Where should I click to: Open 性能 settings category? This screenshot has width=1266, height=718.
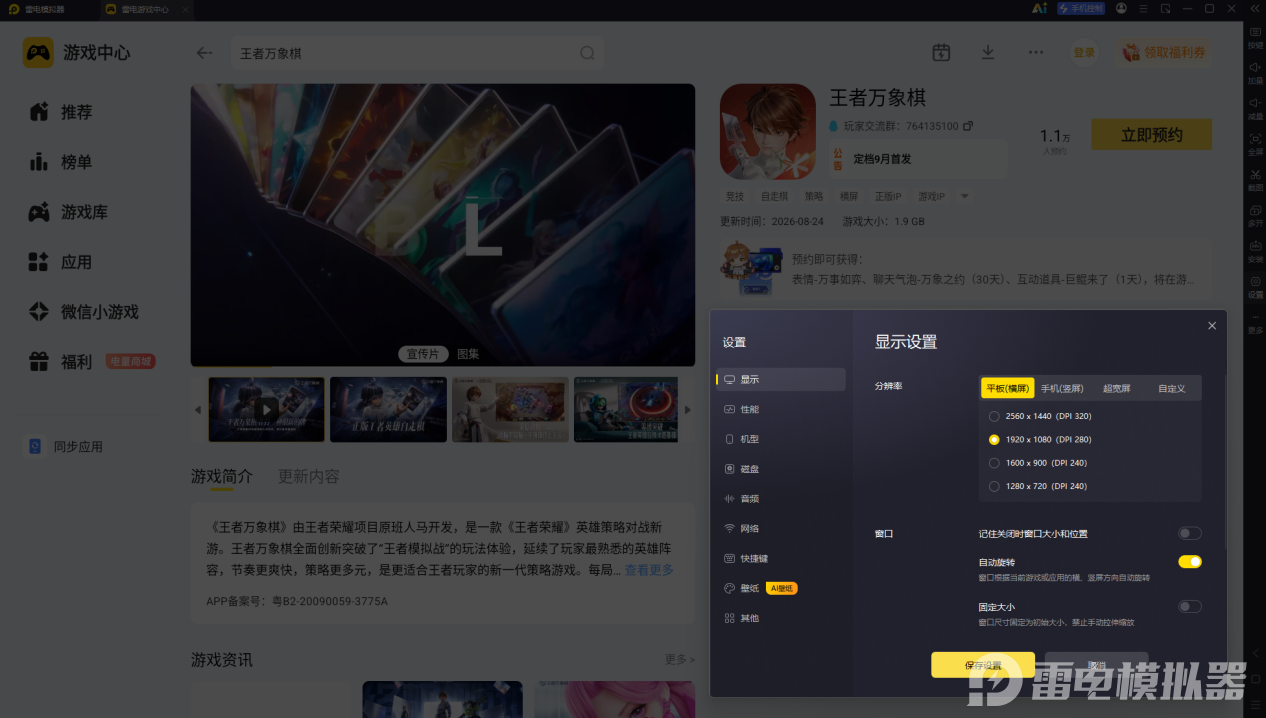coord(781,409)
